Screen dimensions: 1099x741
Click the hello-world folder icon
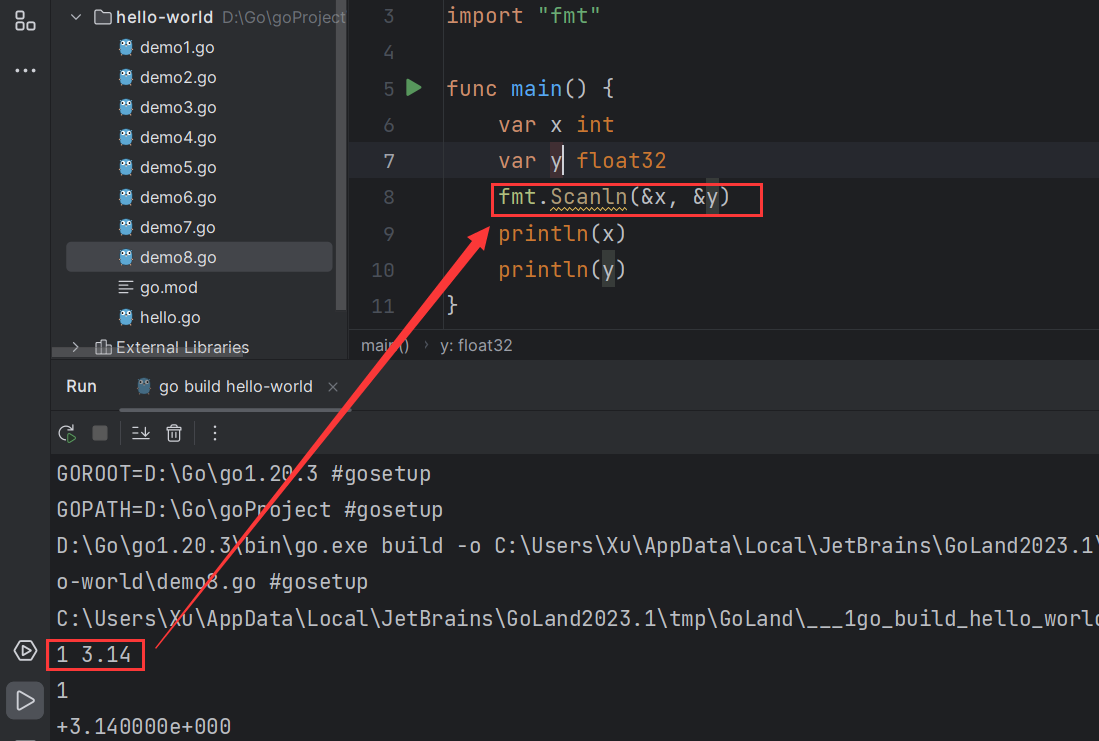coord(102,17)
